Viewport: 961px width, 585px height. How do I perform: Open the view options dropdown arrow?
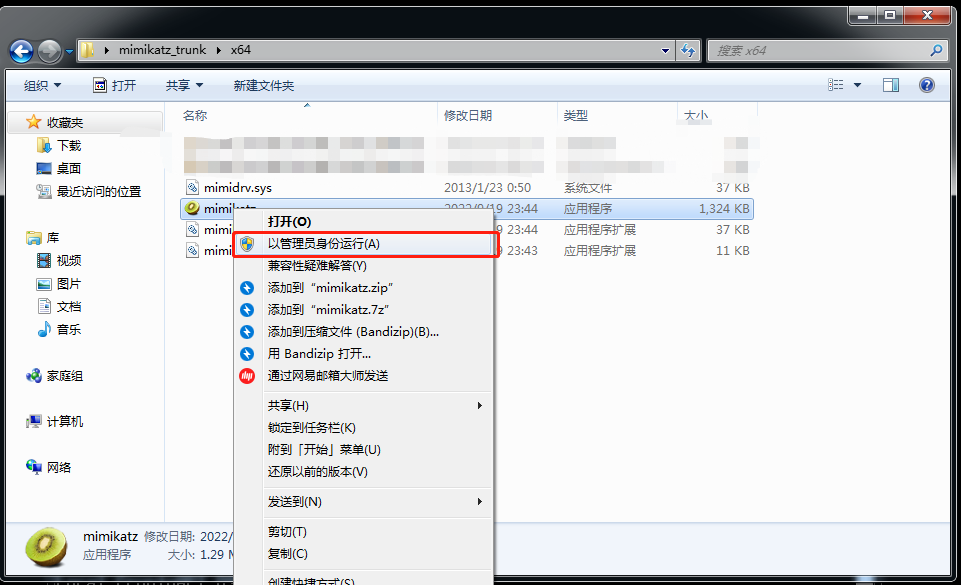click(x=857, y=85)
